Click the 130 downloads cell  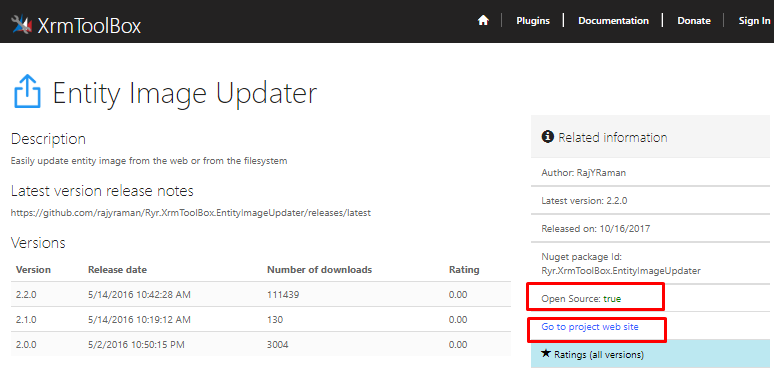275,320
